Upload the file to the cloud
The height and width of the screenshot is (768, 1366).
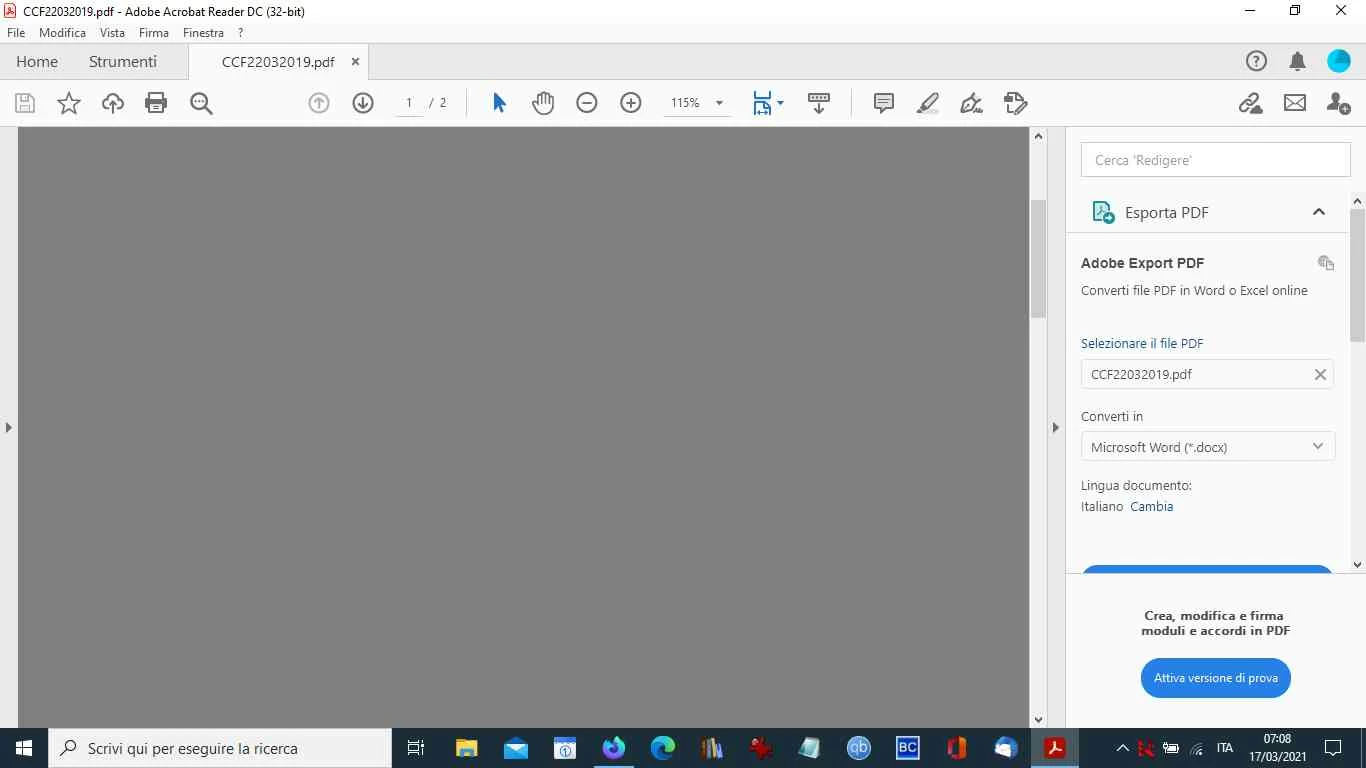pos(113,103)
